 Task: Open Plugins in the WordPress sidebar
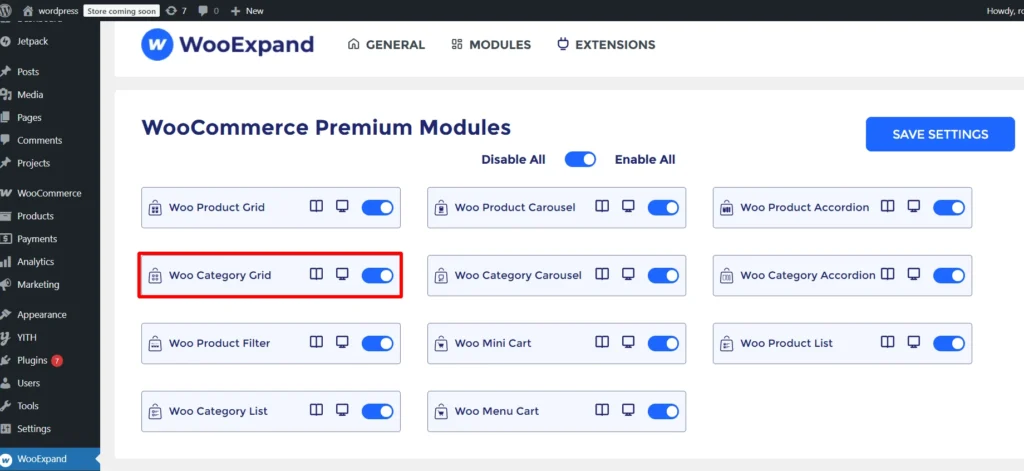click(x=32, y=360)
